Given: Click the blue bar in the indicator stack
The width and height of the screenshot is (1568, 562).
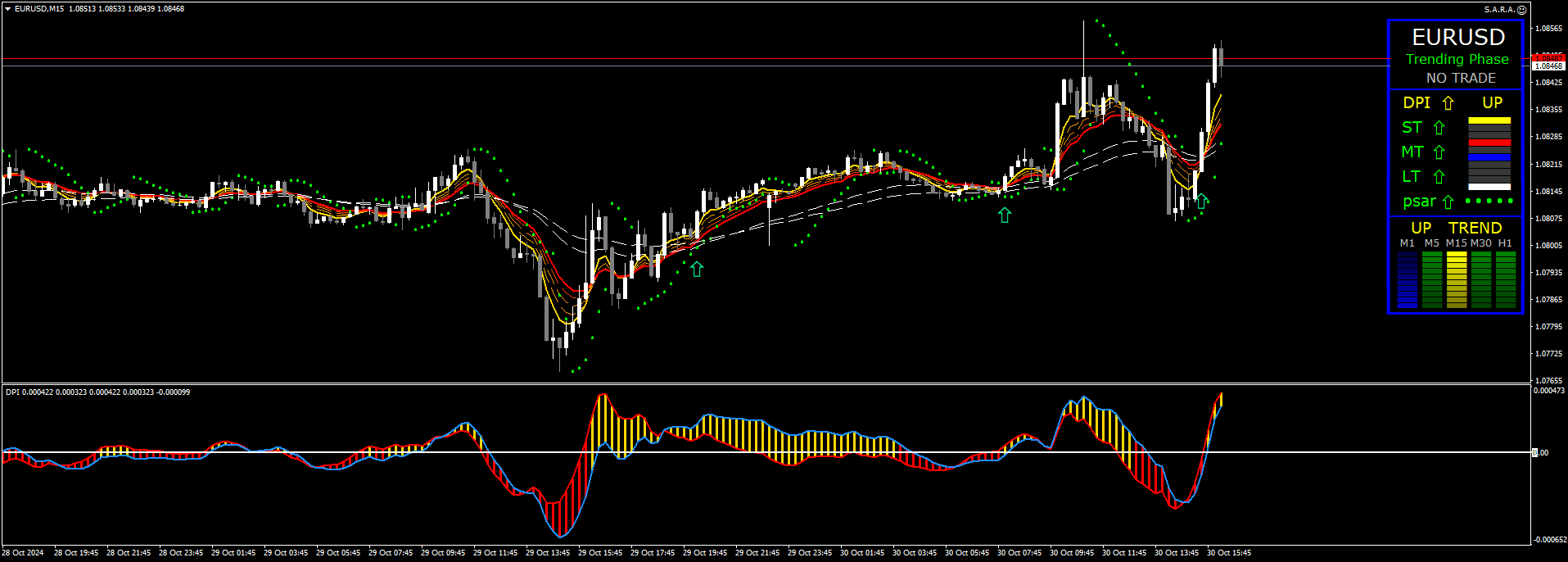Looking at the screenshot, I should tap(1489, 156).
